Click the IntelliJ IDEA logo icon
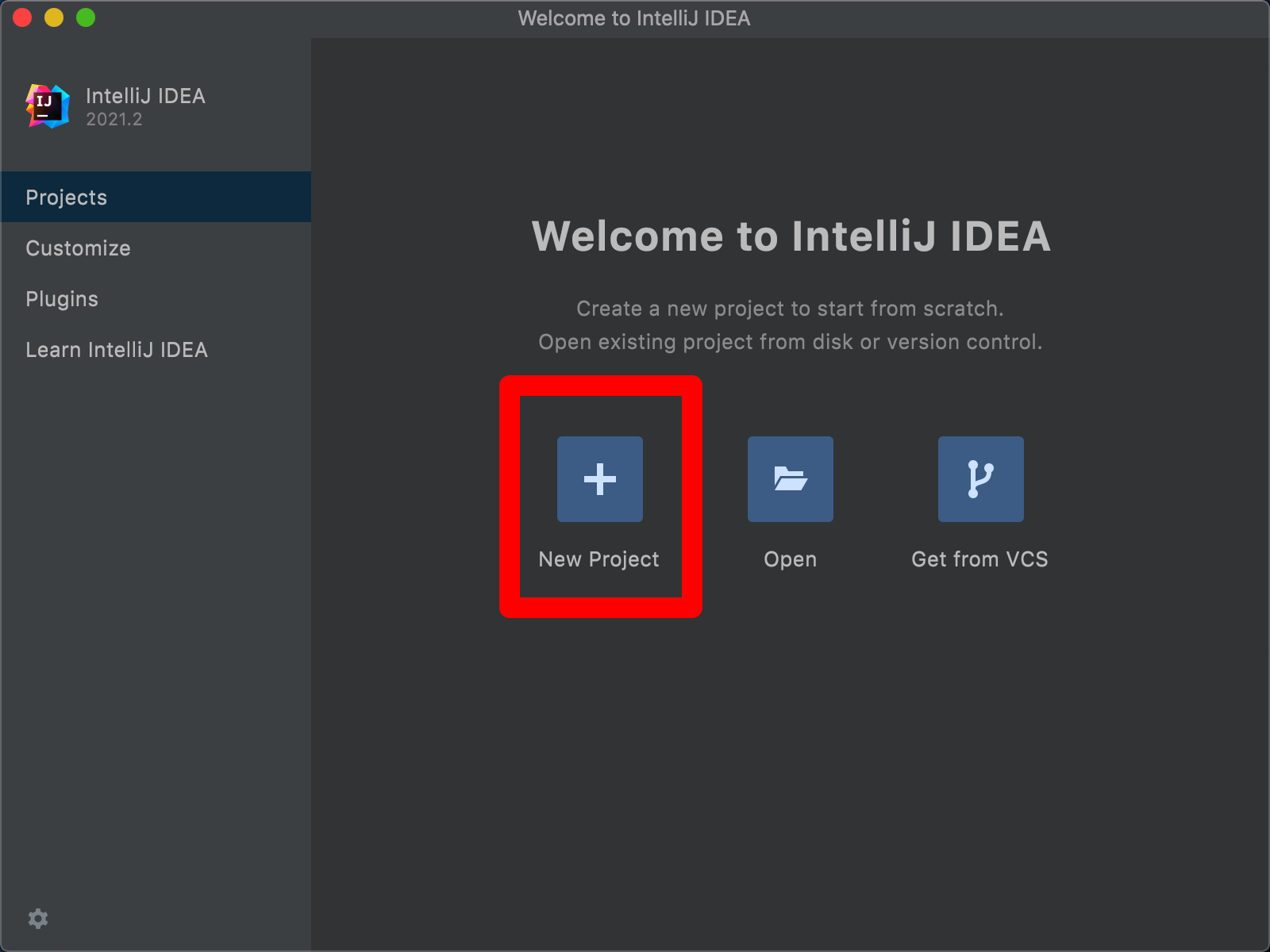The width and height of the screenshot is (1270, 952). coord(48,106)
